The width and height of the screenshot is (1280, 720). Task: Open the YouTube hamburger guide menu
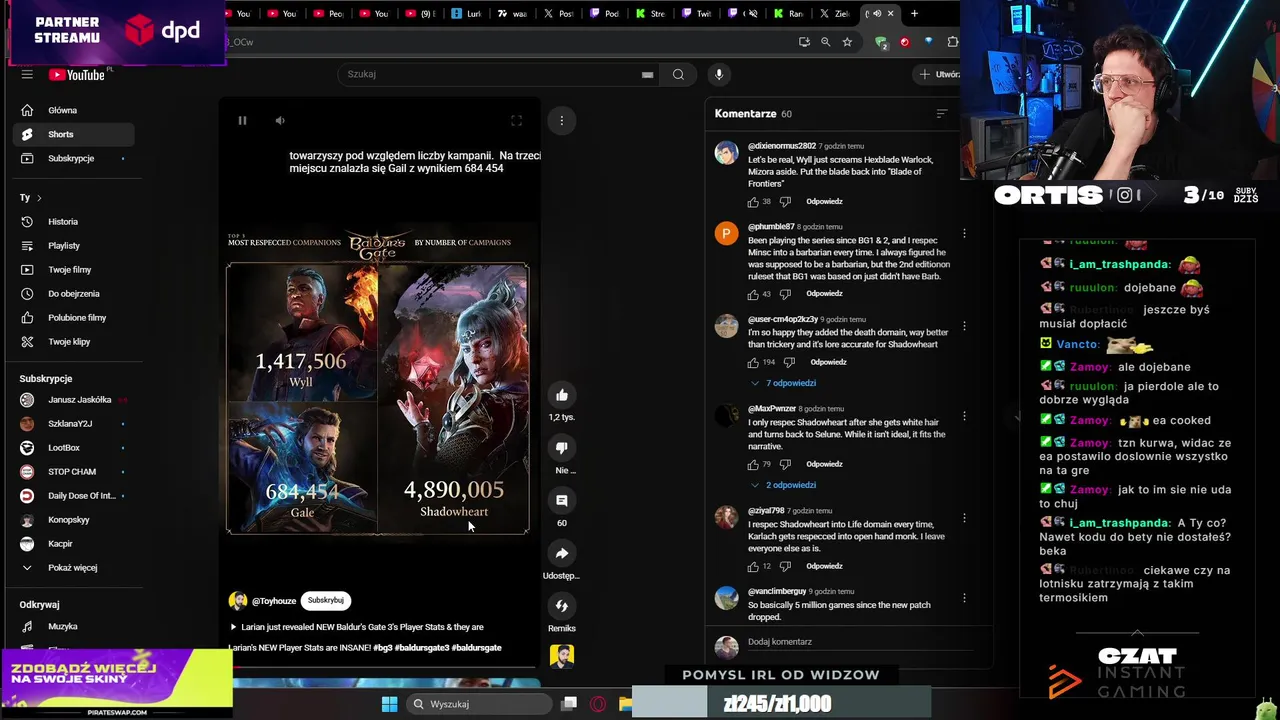(x=27, y=74)
